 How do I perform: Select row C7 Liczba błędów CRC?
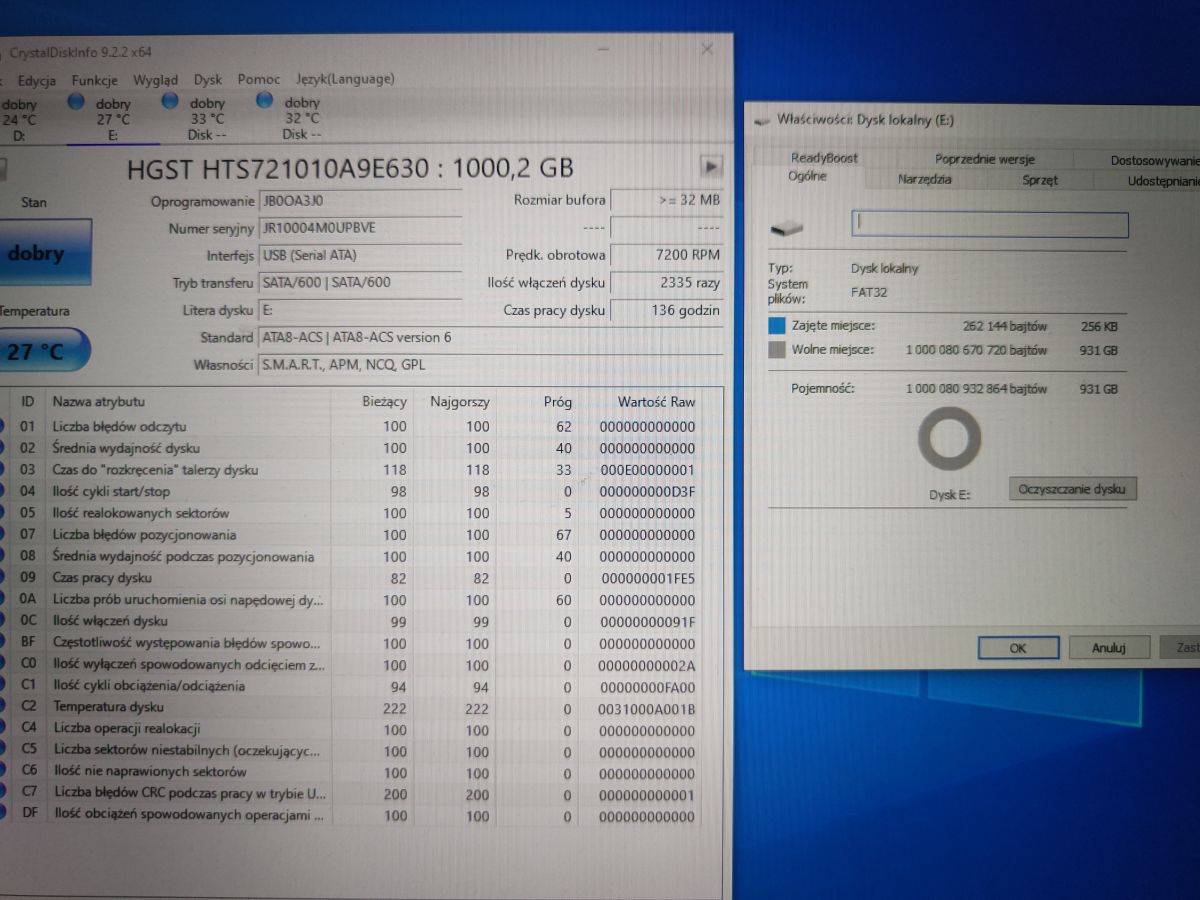pos(358,794)
